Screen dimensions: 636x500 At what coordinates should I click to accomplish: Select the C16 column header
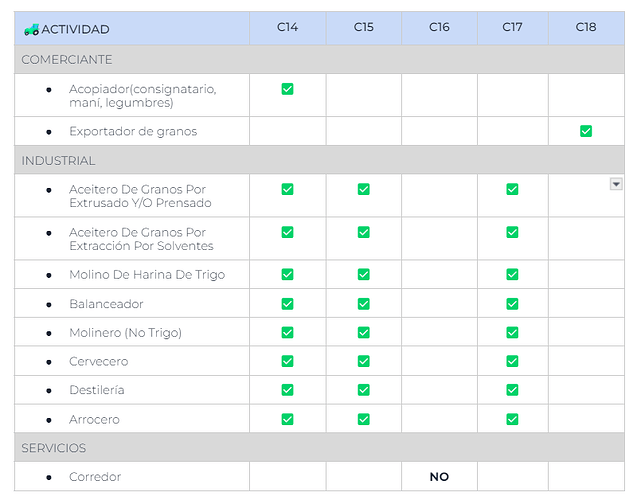click(439, 27)
